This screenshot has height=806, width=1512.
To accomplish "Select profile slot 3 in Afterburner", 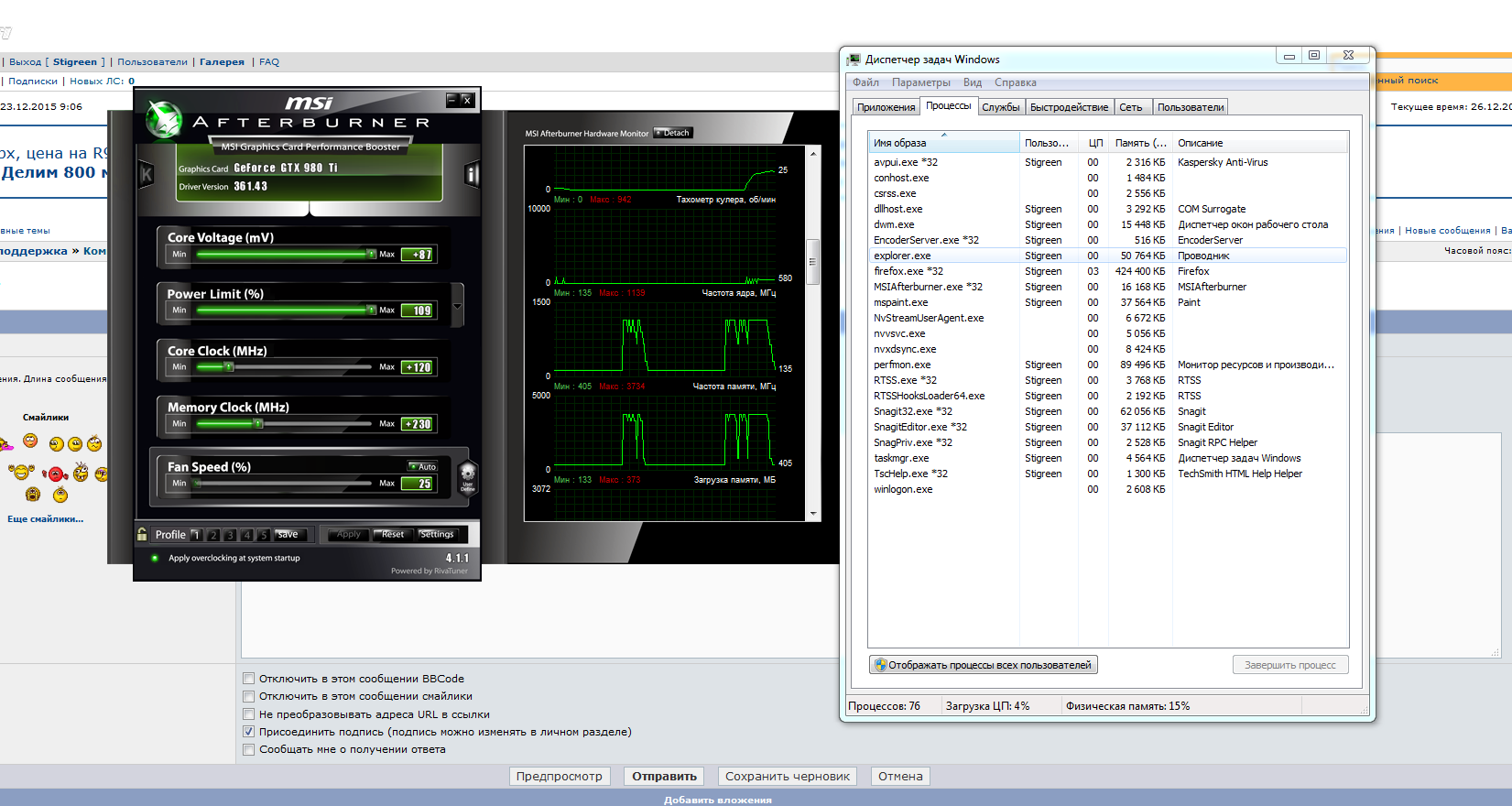I will coord(230,535).
